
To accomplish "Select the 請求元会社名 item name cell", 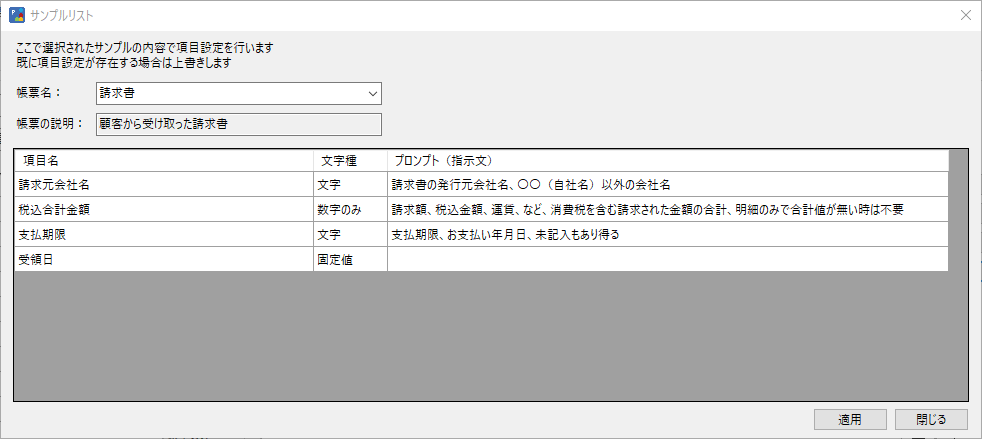I will tap(164, 185).
